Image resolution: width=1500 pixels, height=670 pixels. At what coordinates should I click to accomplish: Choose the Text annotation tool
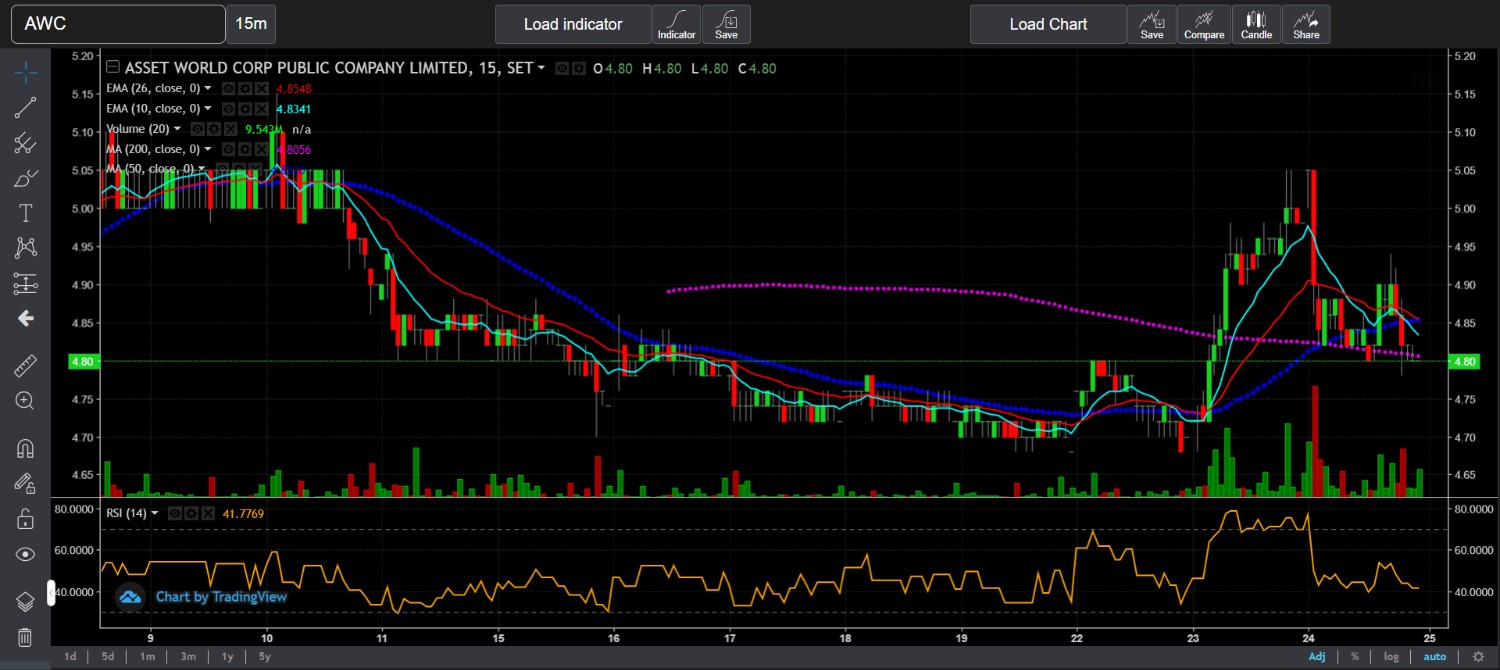(26, 213)
